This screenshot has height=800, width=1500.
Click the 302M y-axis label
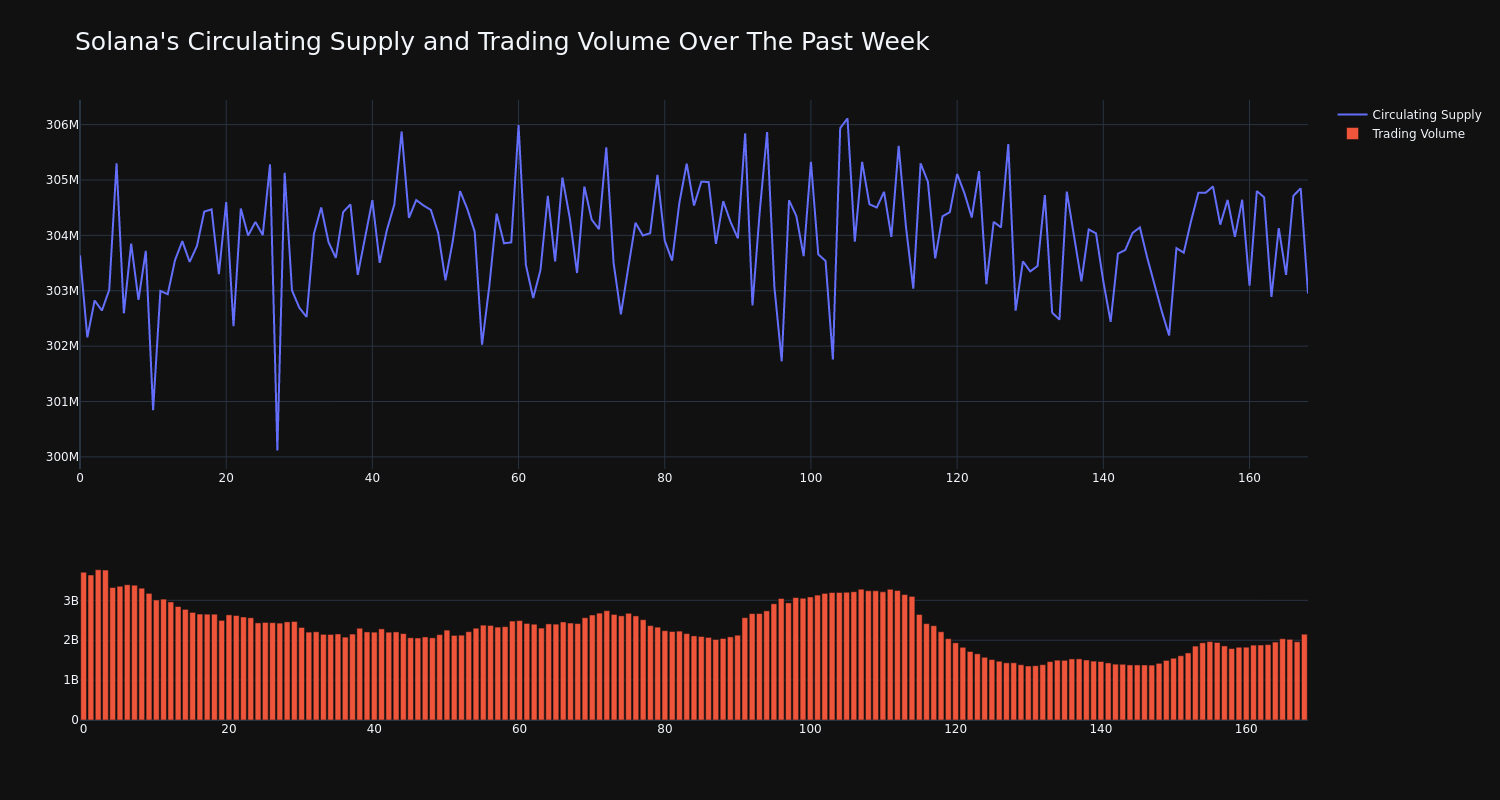coord(62,346)
